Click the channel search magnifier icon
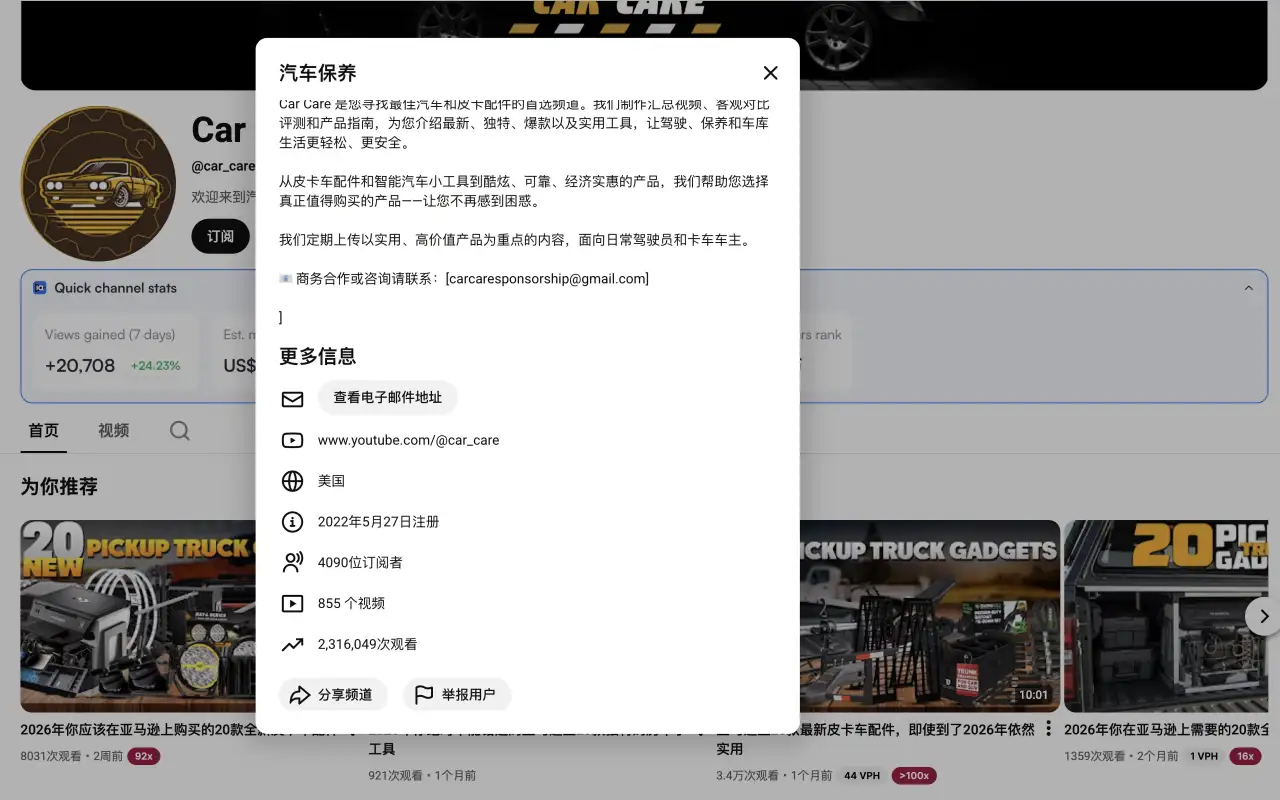This screenshot has width=1280, height=800. (x=179, y=431)
